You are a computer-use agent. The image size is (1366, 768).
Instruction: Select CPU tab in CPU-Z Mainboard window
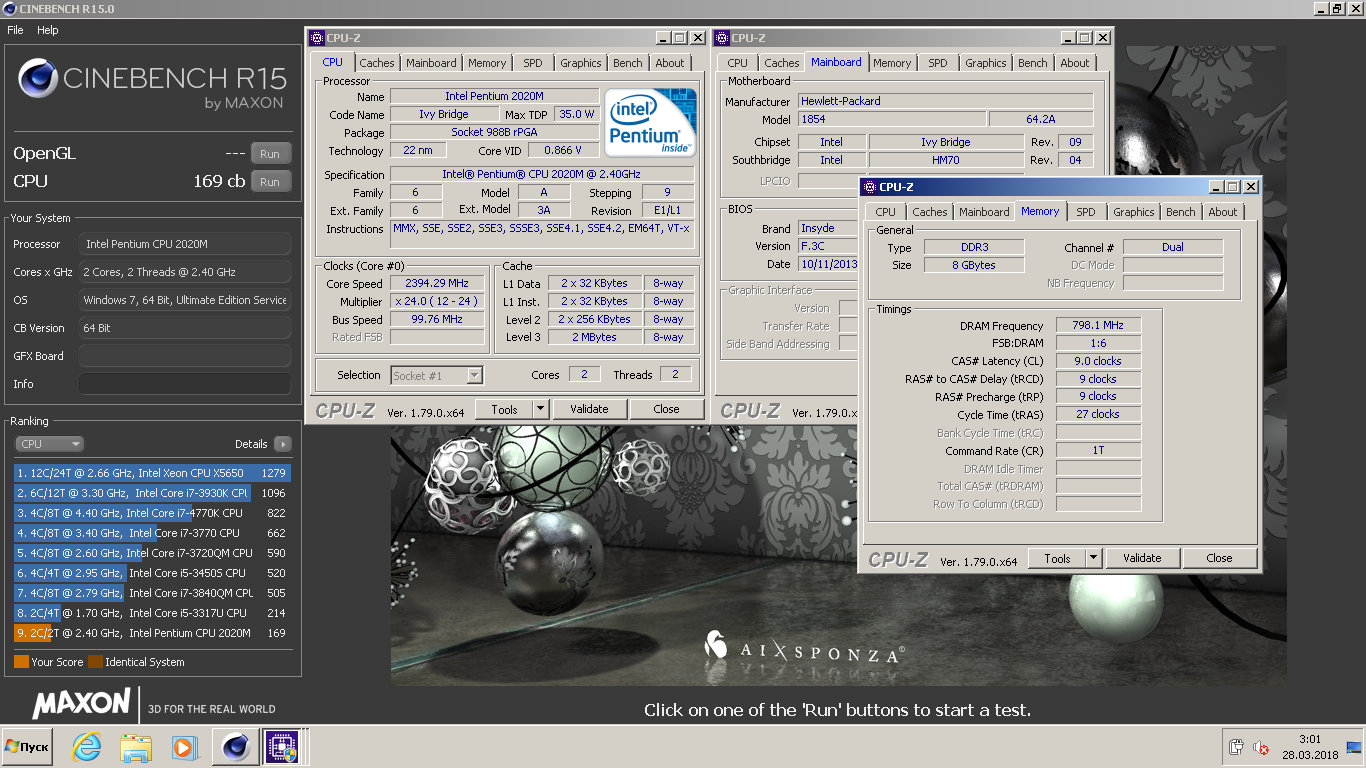[738, 63]
